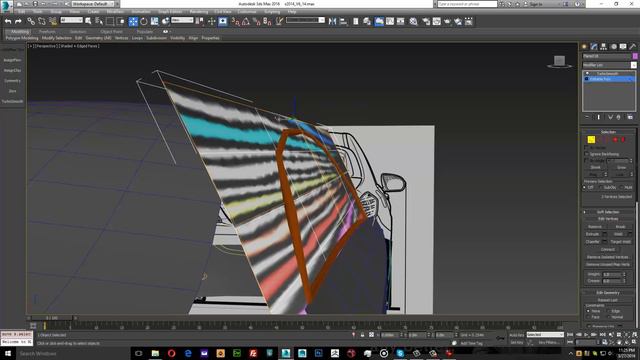The image size is (640, 360).
Task: Switch to the Display command panel tab
Action: pos(623,47)
